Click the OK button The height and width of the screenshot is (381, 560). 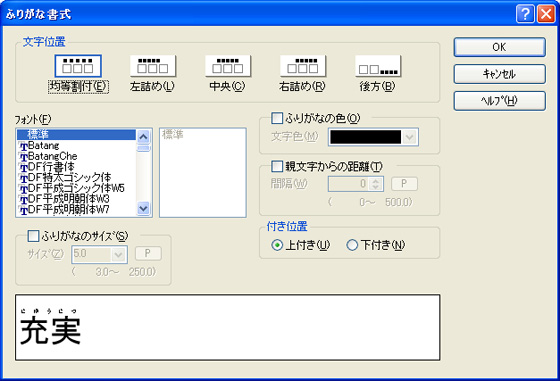500,47
